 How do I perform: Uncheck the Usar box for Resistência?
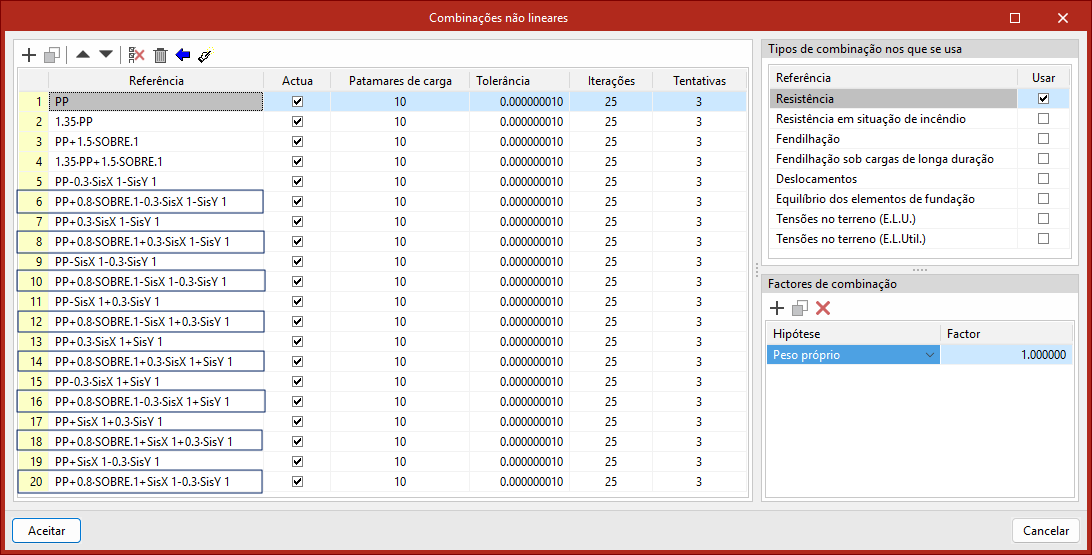(1043, 99)
